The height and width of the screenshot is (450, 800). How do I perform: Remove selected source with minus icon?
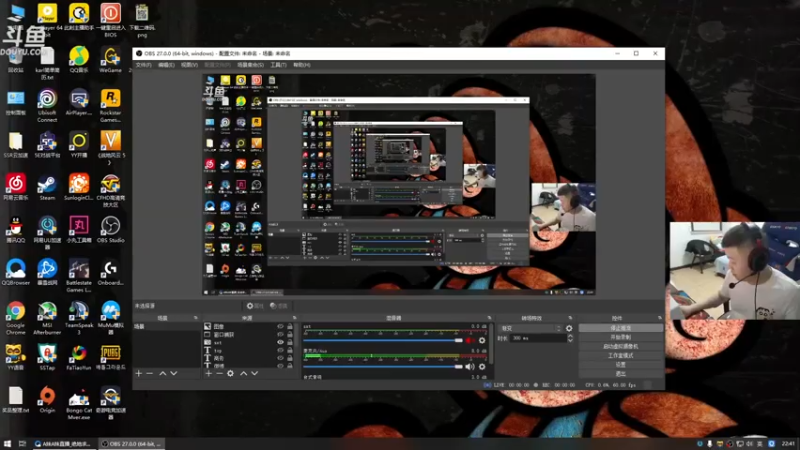coord(219,373)
